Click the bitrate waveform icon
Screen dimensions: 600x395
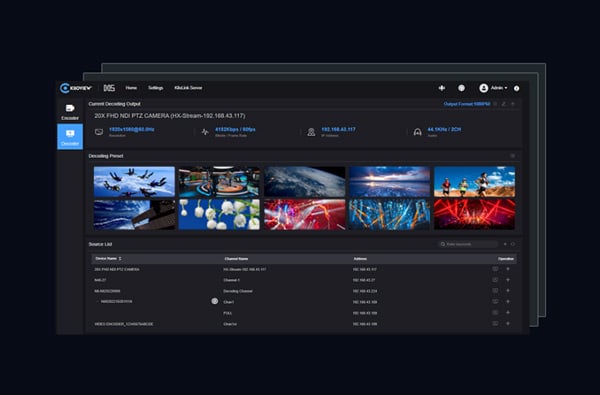click(x=205, y=132)
